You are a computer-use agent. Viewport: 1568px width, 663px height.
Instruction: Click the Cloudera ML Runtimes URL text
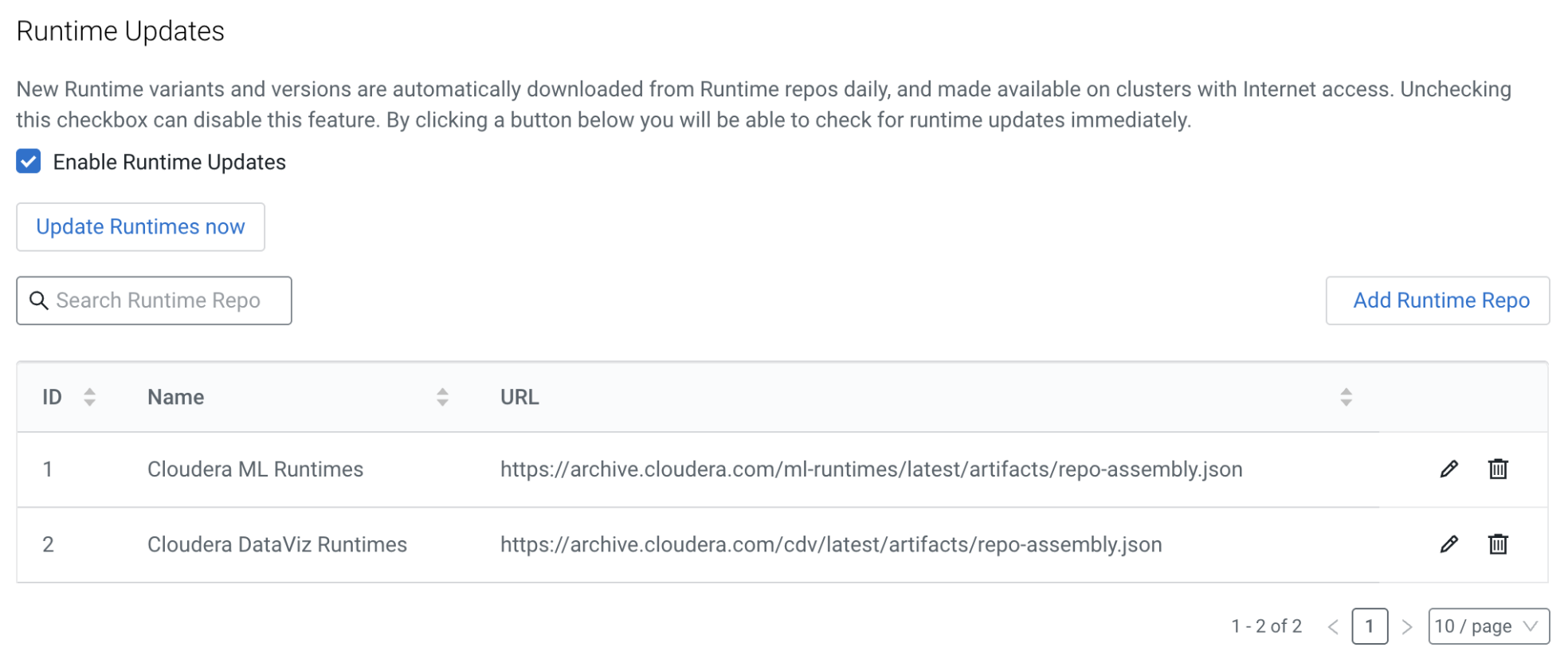[871, 469]
